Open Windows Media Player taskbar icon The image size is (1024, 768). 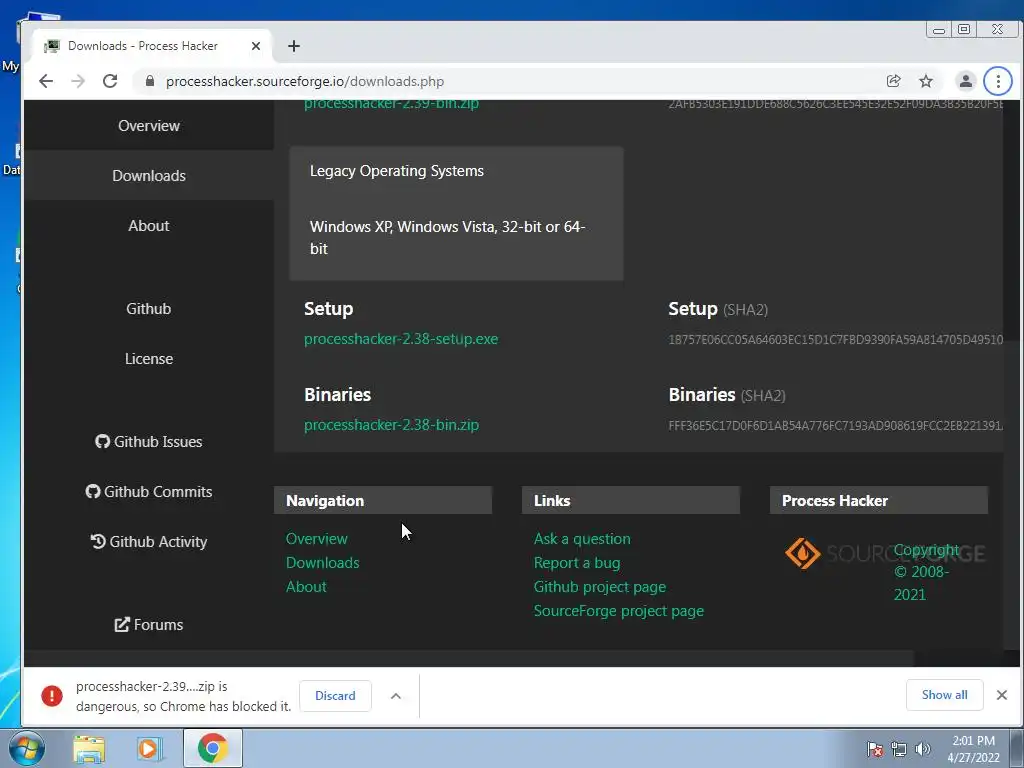pos(150,749)
